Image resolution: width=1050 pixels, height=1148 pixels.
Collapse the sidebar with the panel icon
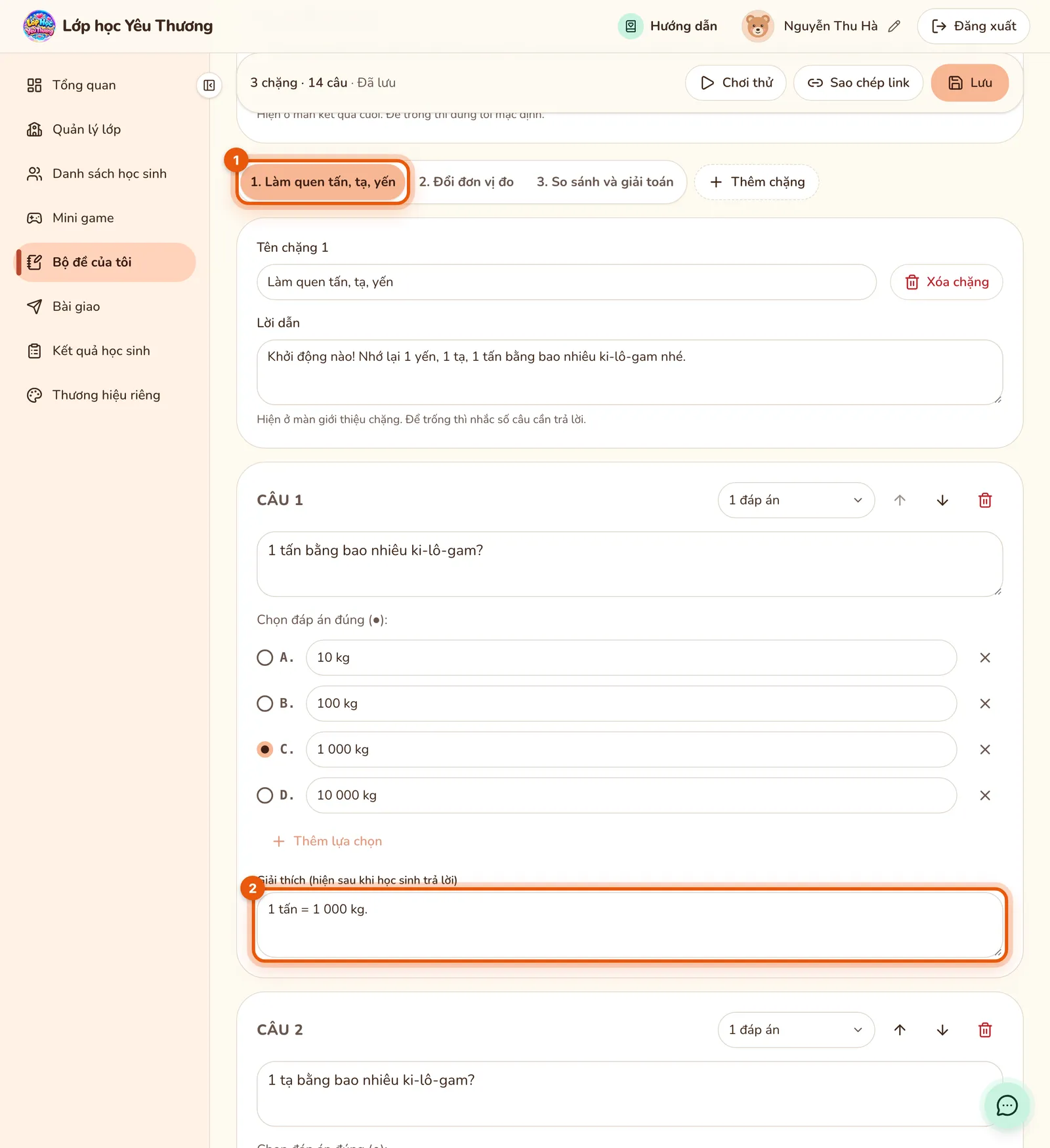tap(209, 85)
